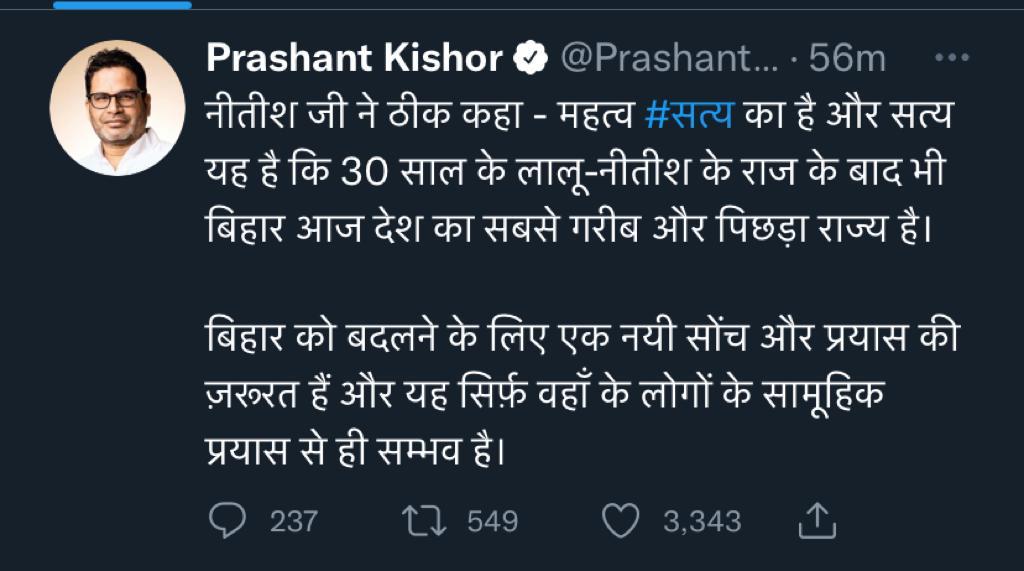
Task: Like the tweet with the heart icon
Action: coord(621,520)
